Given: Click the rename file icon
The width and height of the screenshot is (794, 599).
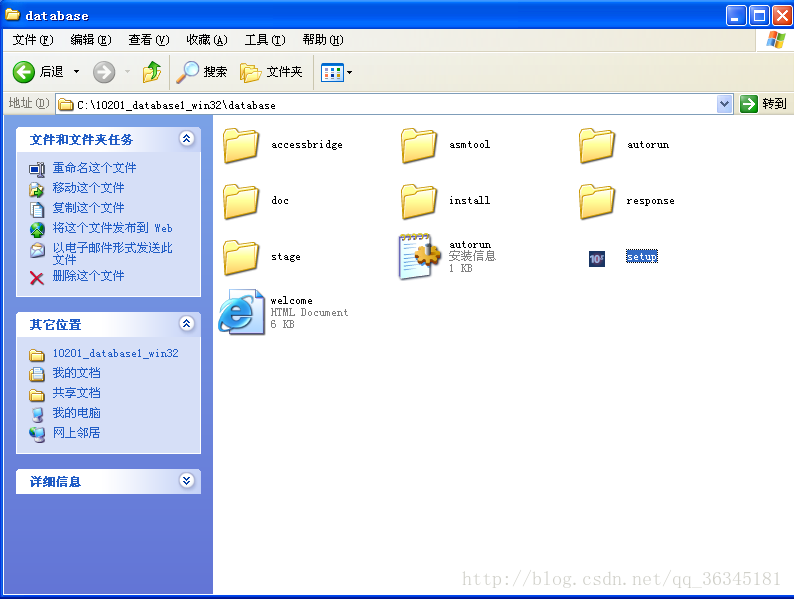Looking at the screenshot, I should coord(36,169).
